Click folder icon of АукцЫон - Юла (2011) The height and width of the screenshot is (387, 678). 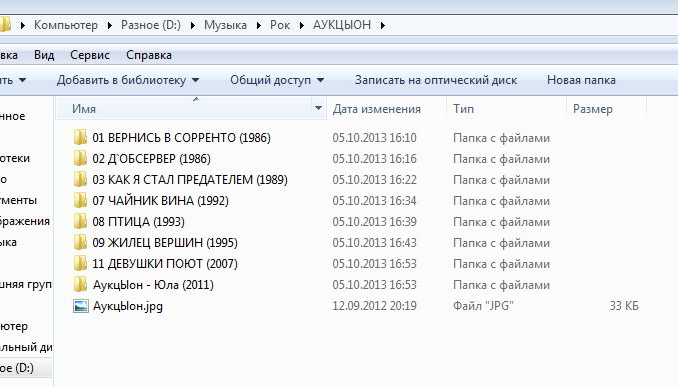coord(80,285)
